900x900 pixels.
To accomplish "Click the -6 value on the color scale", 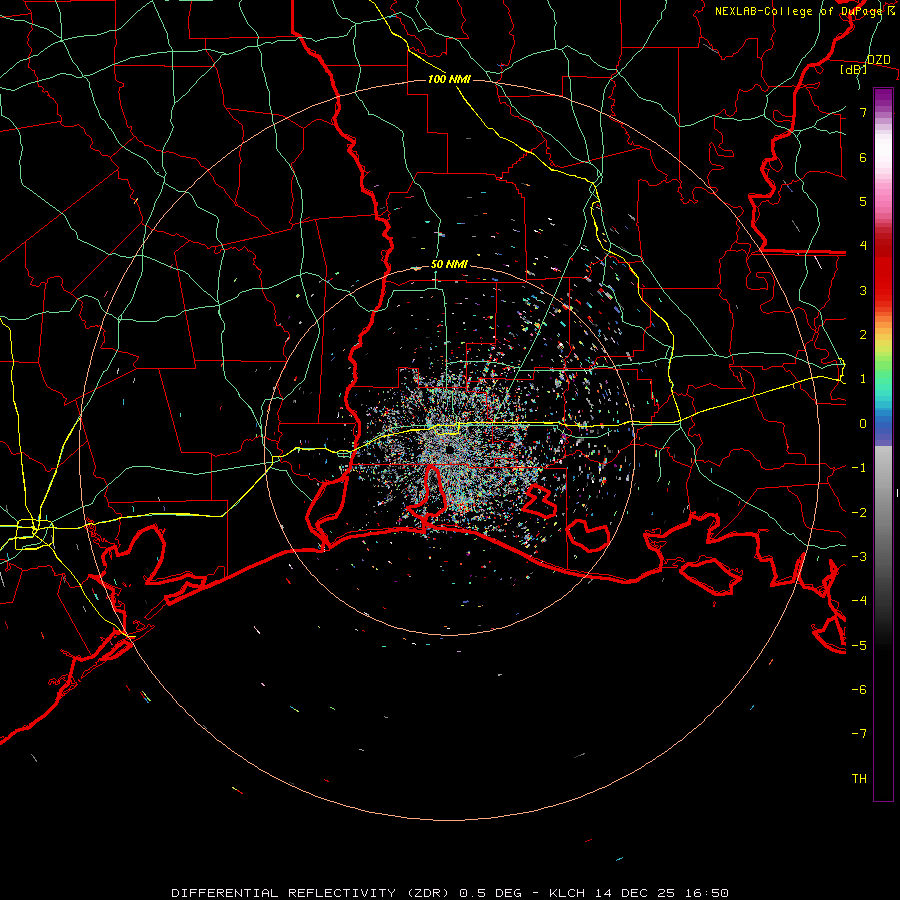I will [859, 689].
